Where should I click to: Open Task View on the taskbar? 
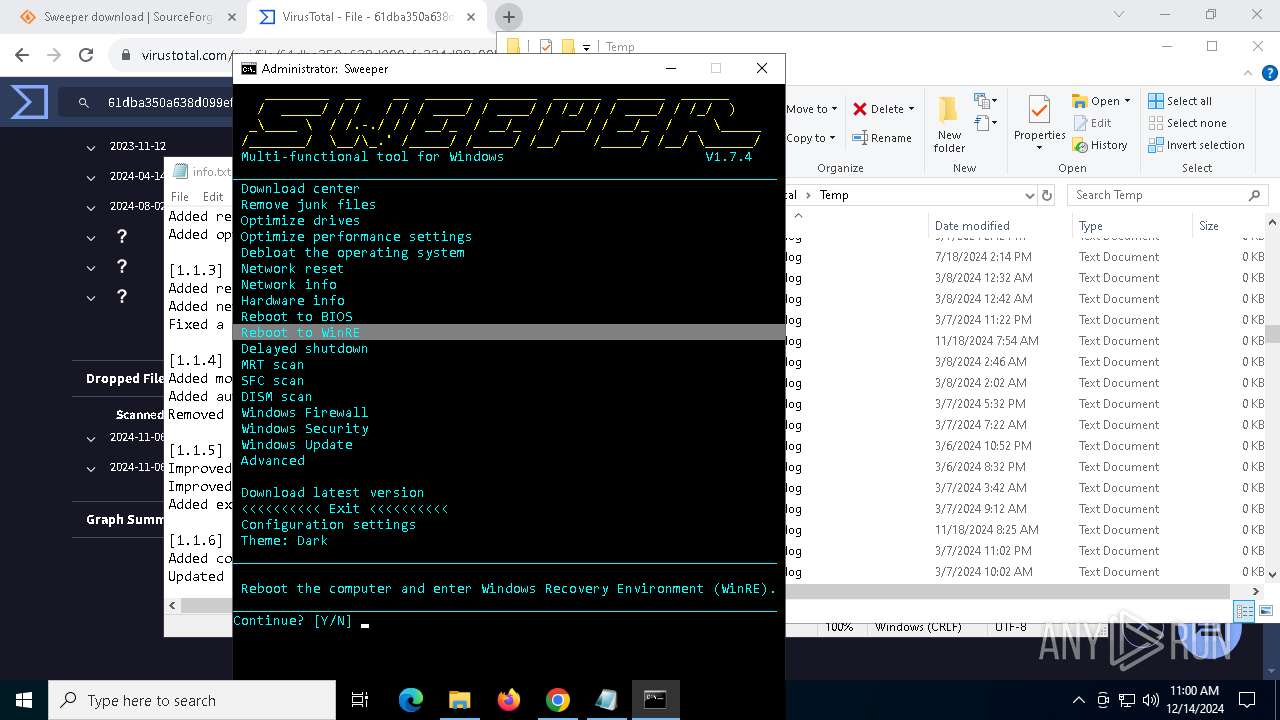pyautogui.click(x=360, y=700)
